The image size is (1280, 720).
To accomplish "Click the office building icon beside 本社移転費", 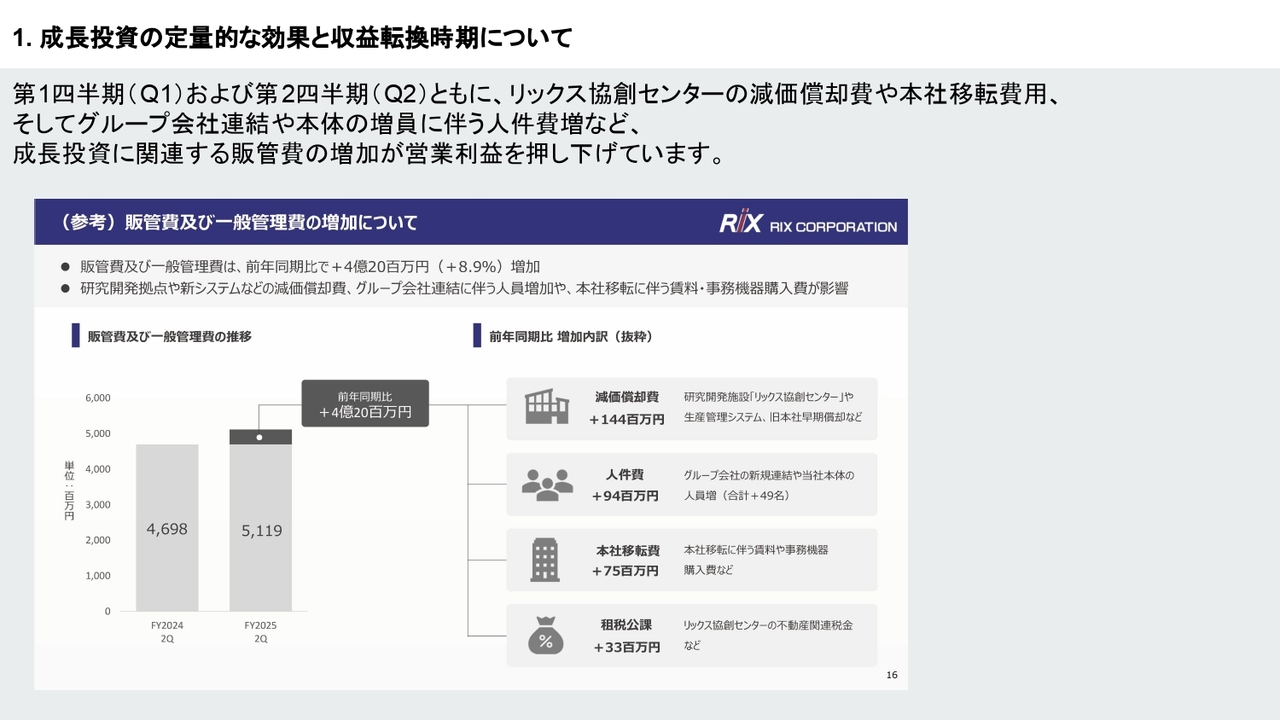I will click(x=545, y=559).
